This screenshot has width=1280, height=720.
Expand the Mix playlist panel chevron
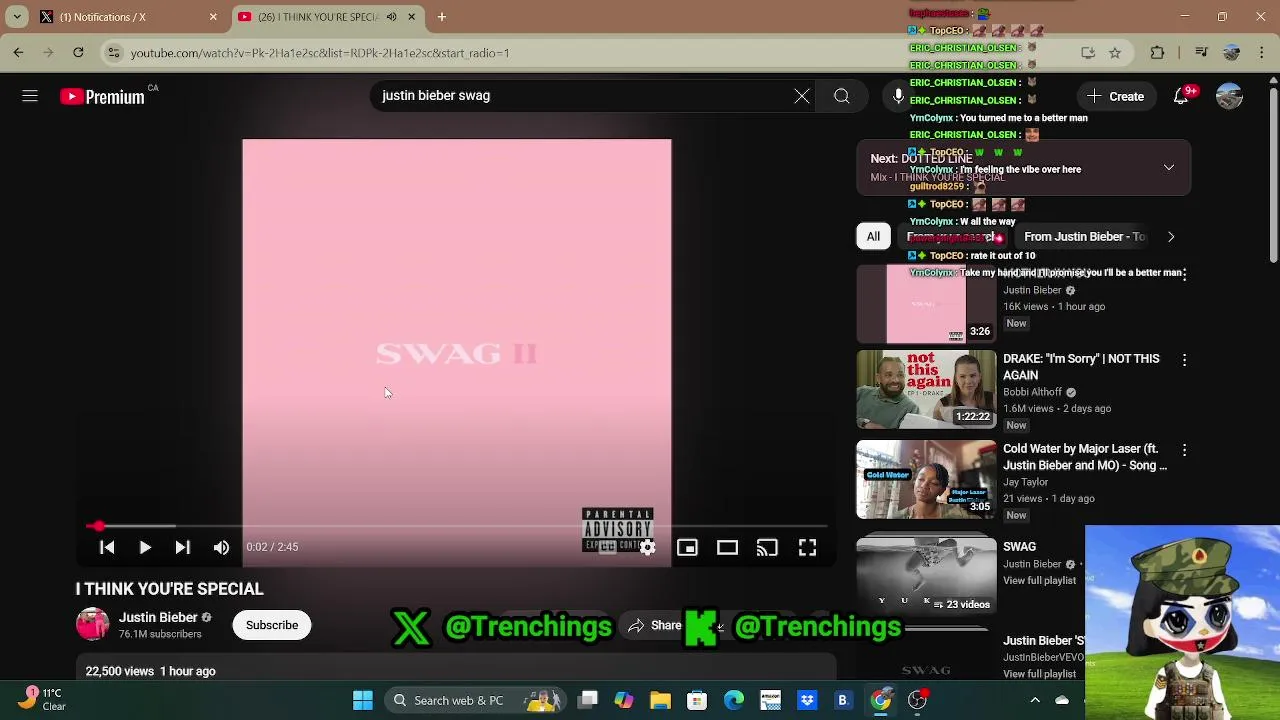coord(1169,167)
